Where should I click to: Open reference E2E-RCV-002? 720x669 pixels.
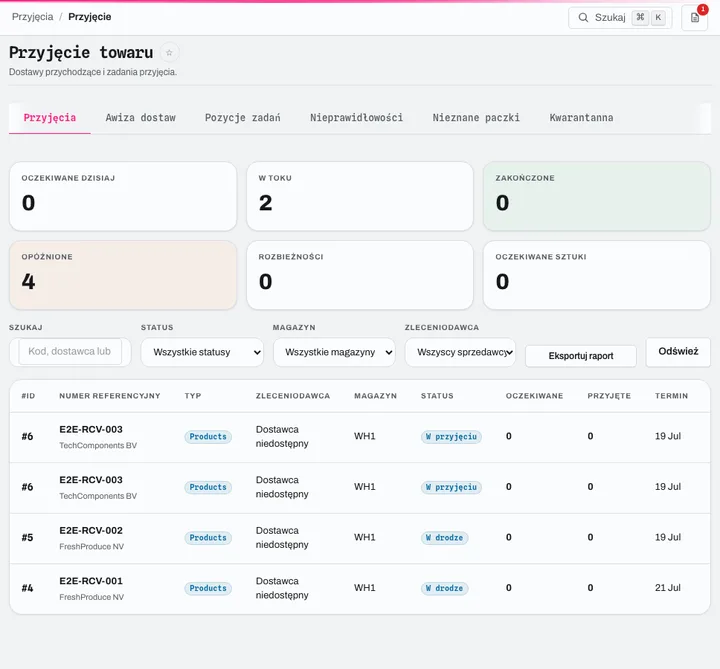pos(91,530)
